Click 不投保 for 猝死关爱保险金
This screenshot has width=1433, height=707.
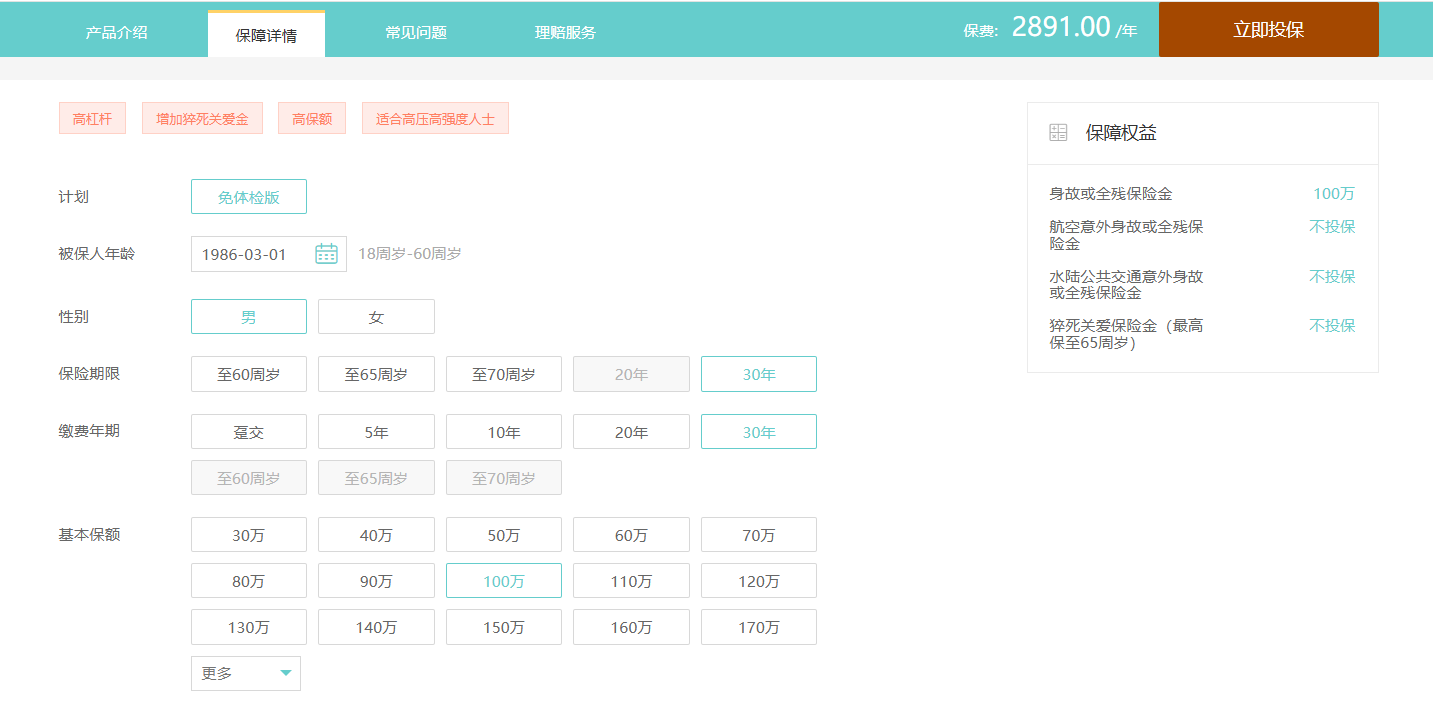click(x=1332, y=326)
